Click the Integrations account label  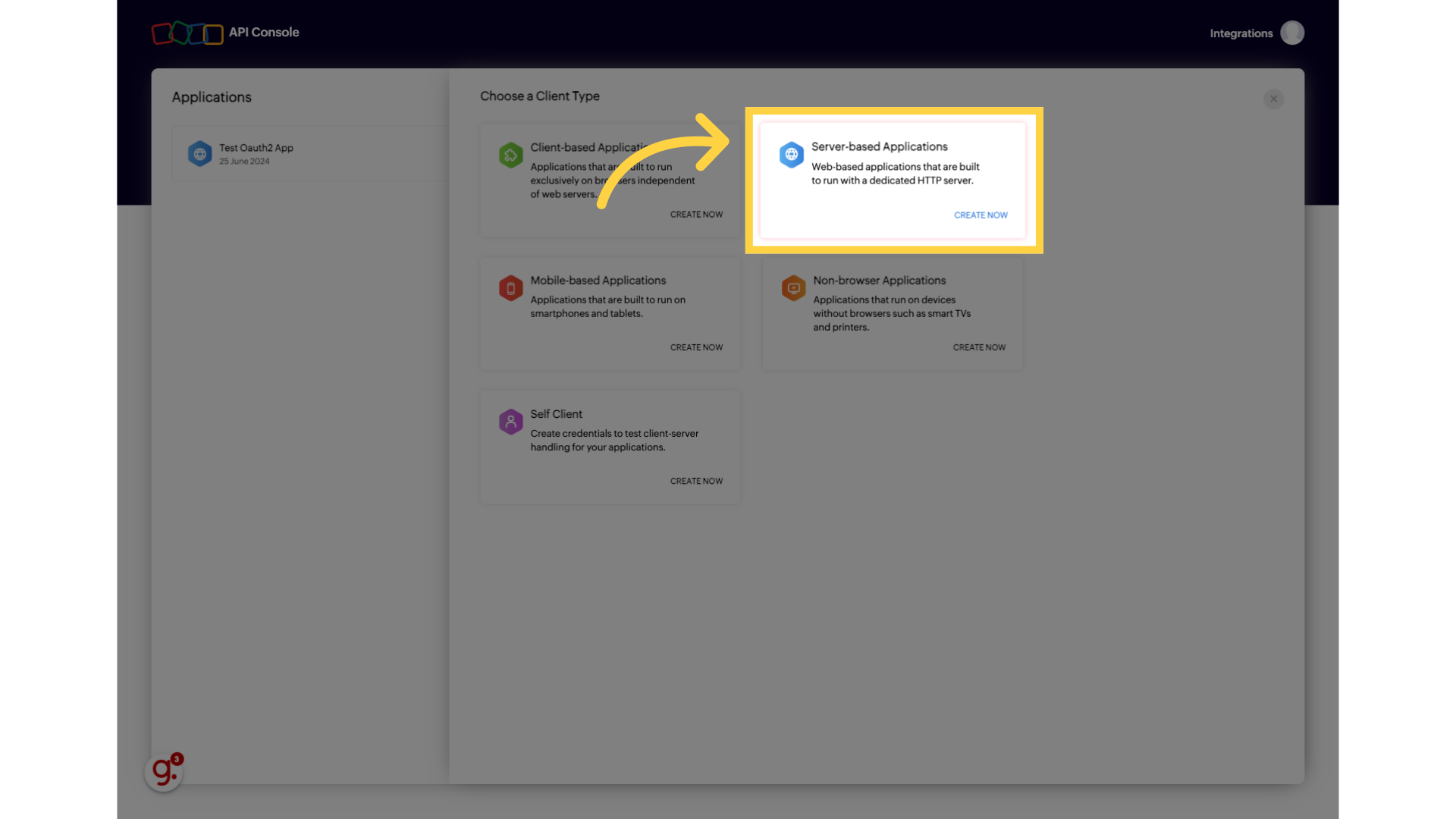(x=1241, y=33)
